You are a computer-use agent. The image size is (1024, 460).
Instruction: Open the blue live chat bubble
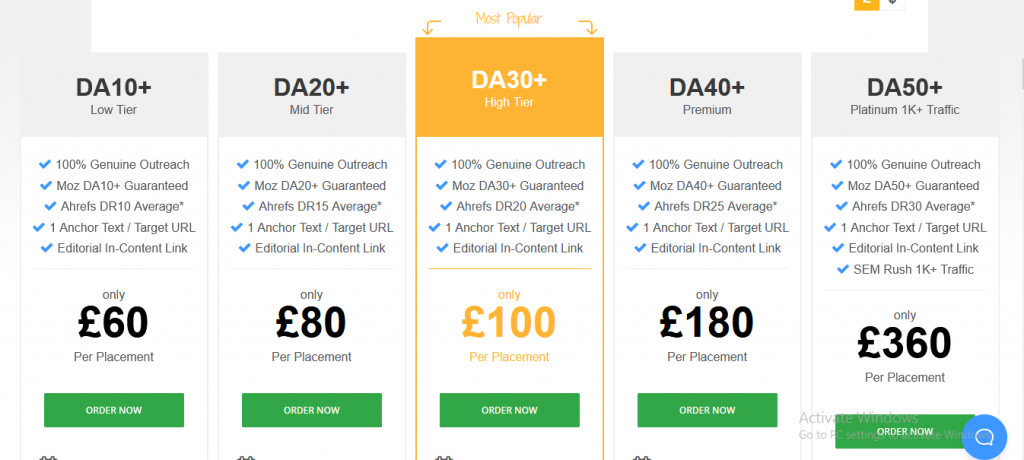984,436
